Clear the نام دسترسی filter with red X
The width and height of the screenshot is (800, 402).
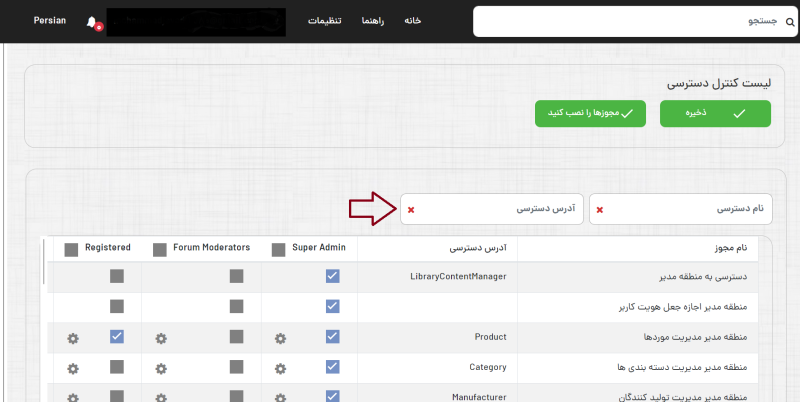tap(600, 210)
